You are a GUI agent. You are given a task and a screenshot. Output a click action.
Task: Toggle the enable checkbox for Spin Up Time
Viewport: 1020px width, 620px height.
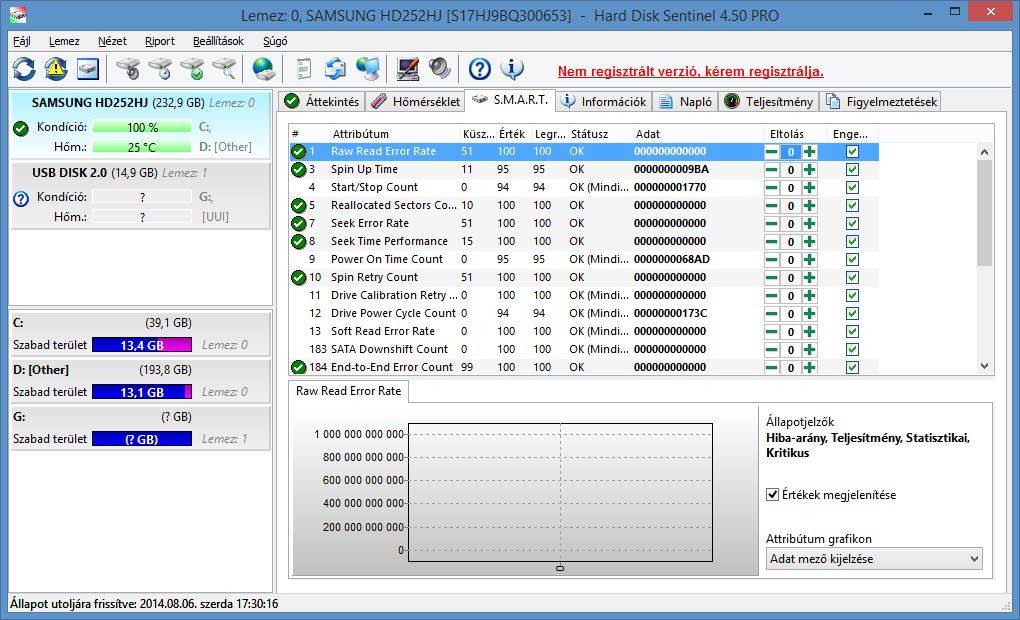[x=852, y=170]
